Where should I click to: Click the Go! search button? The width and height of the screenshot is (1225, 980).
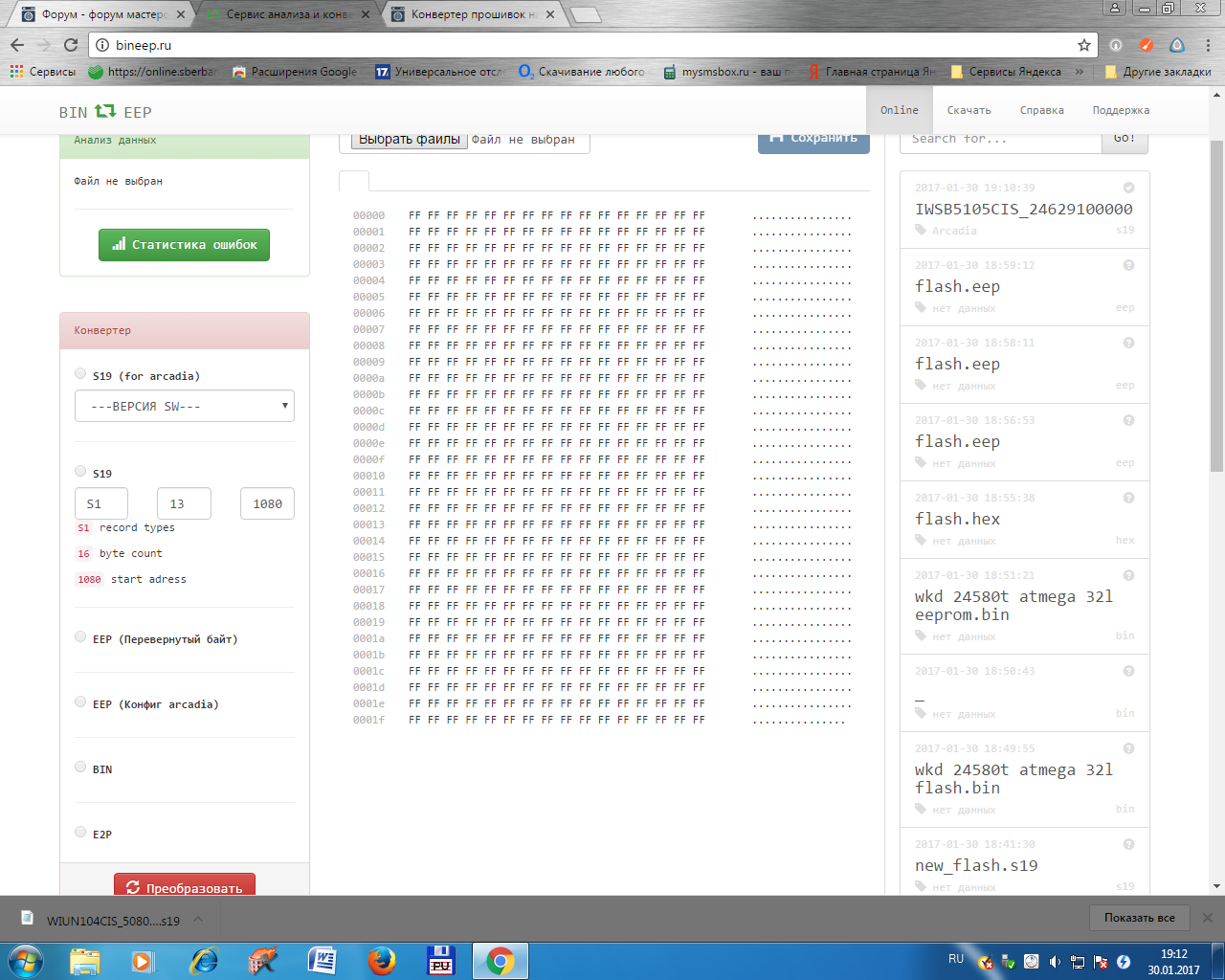pos(1125,140)
